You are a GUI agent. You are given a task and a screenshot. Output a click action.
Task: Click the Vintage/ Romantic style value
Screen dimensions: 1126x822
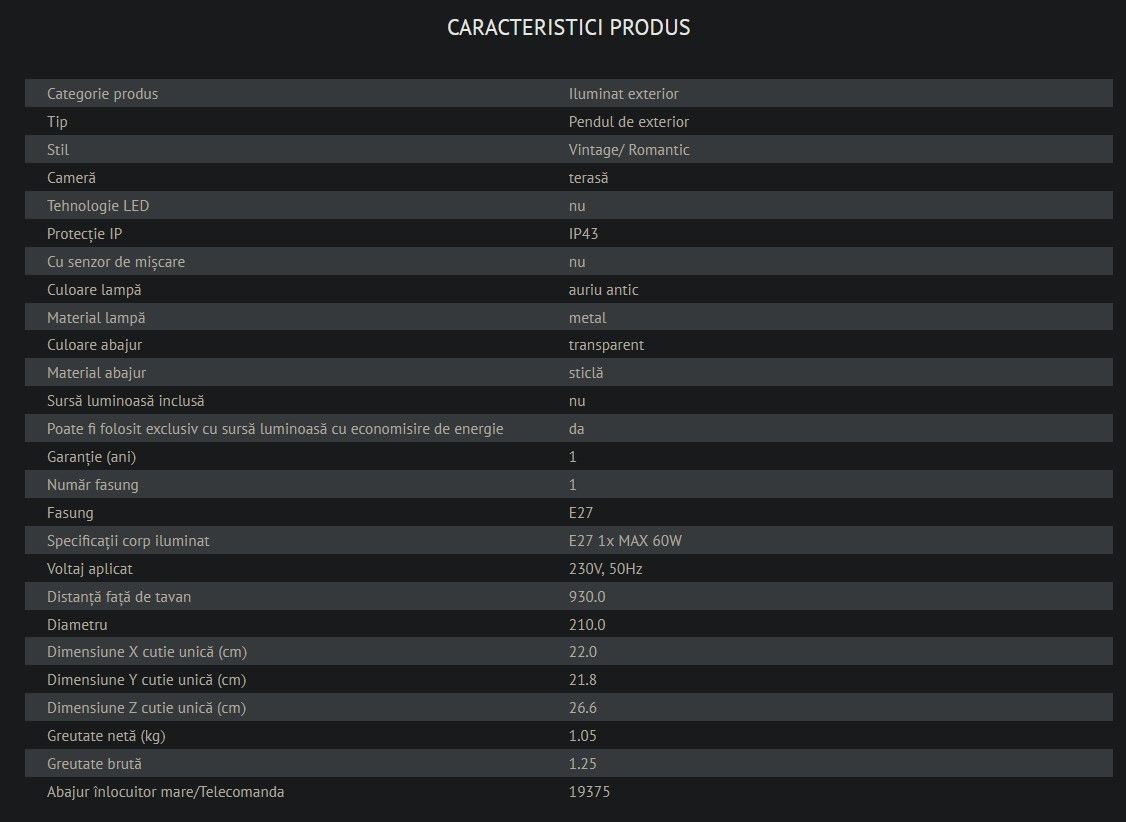629,150
